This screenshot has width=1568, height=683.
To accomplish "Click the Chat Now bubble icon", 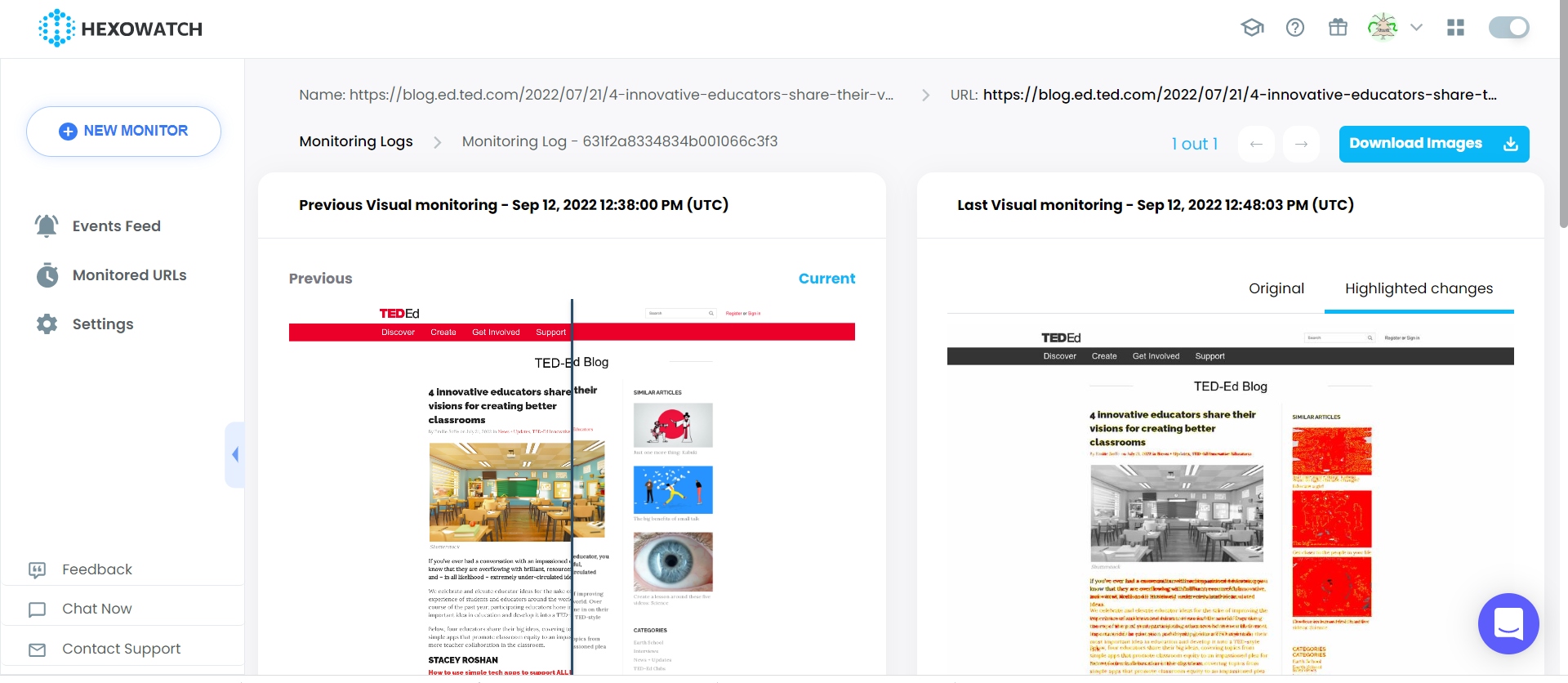I will 38,609.
